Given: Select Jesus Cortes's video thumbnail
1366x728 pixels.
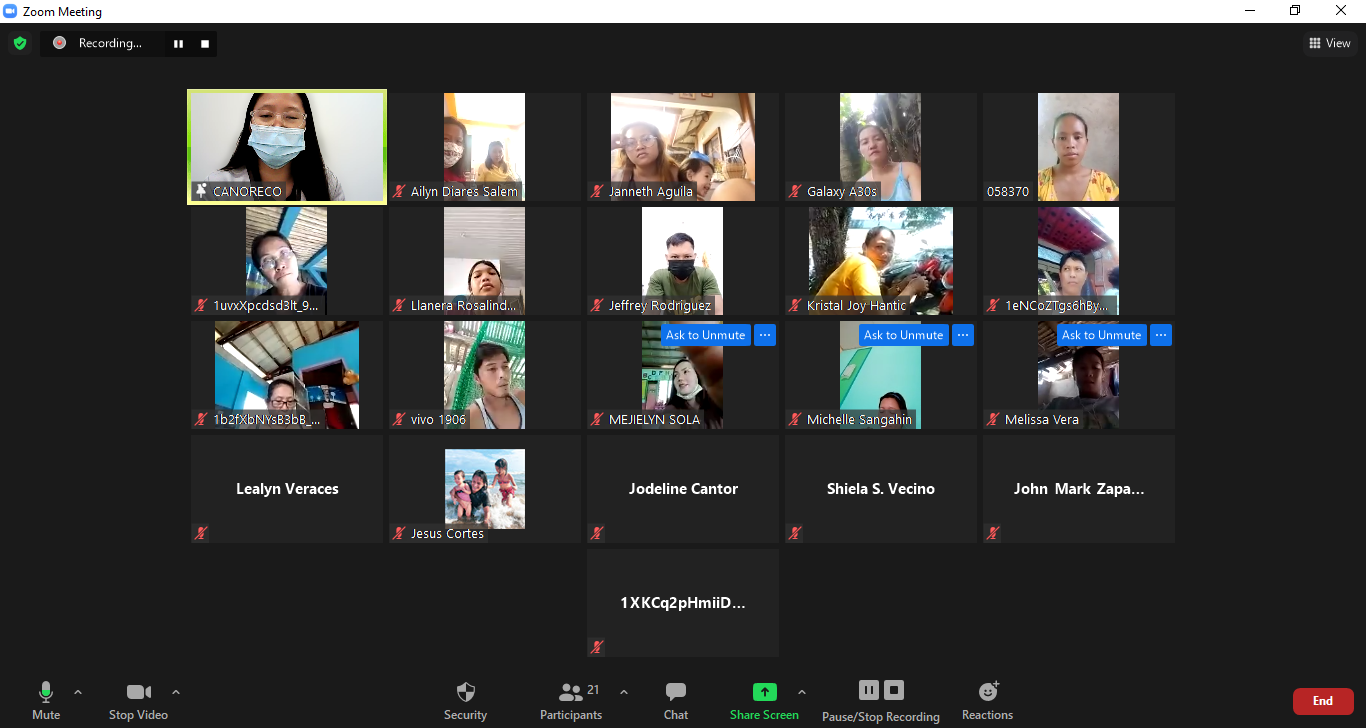Looking at the screenshot, I should click(485, 489).
